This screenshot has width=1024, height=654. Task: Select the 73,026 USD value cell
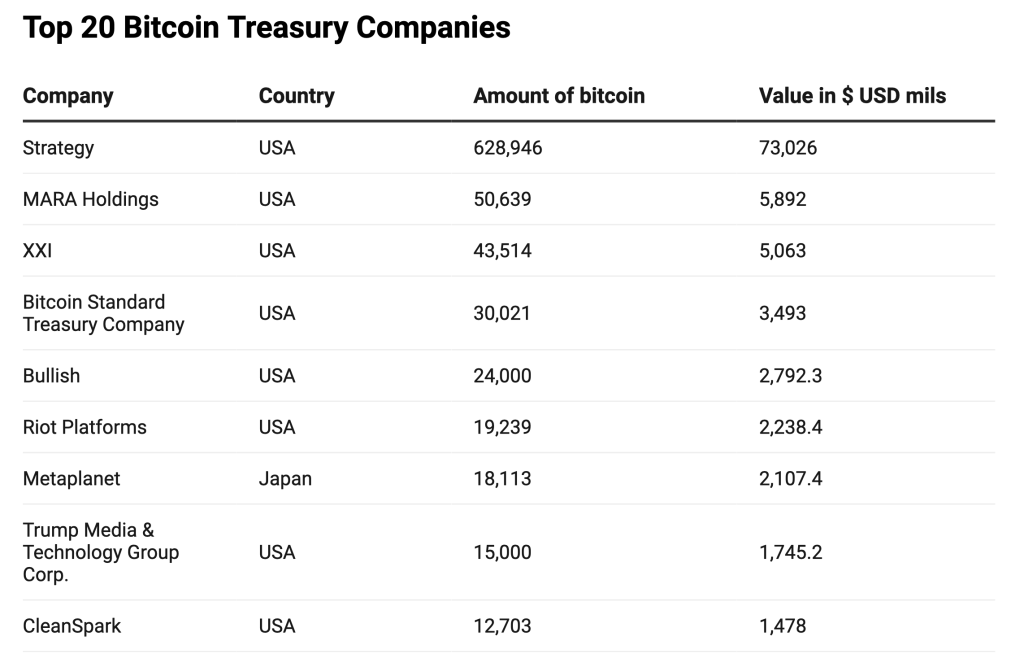click(x=788, y=148)
